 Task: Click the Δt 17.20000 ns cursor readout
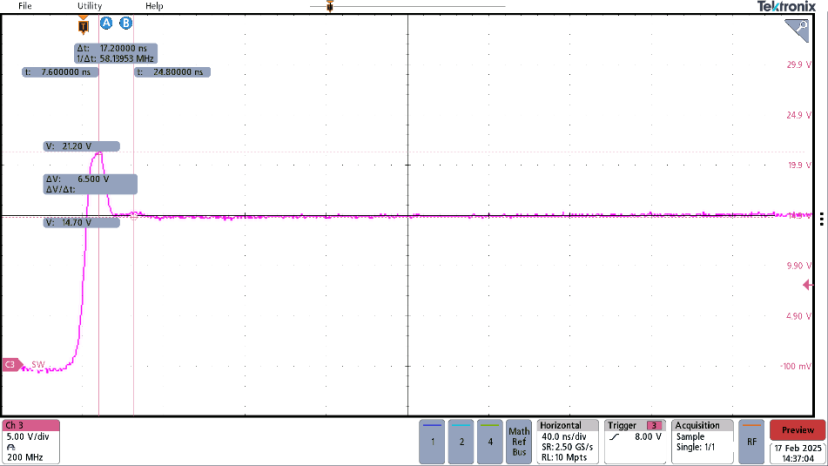pos(116,53)
